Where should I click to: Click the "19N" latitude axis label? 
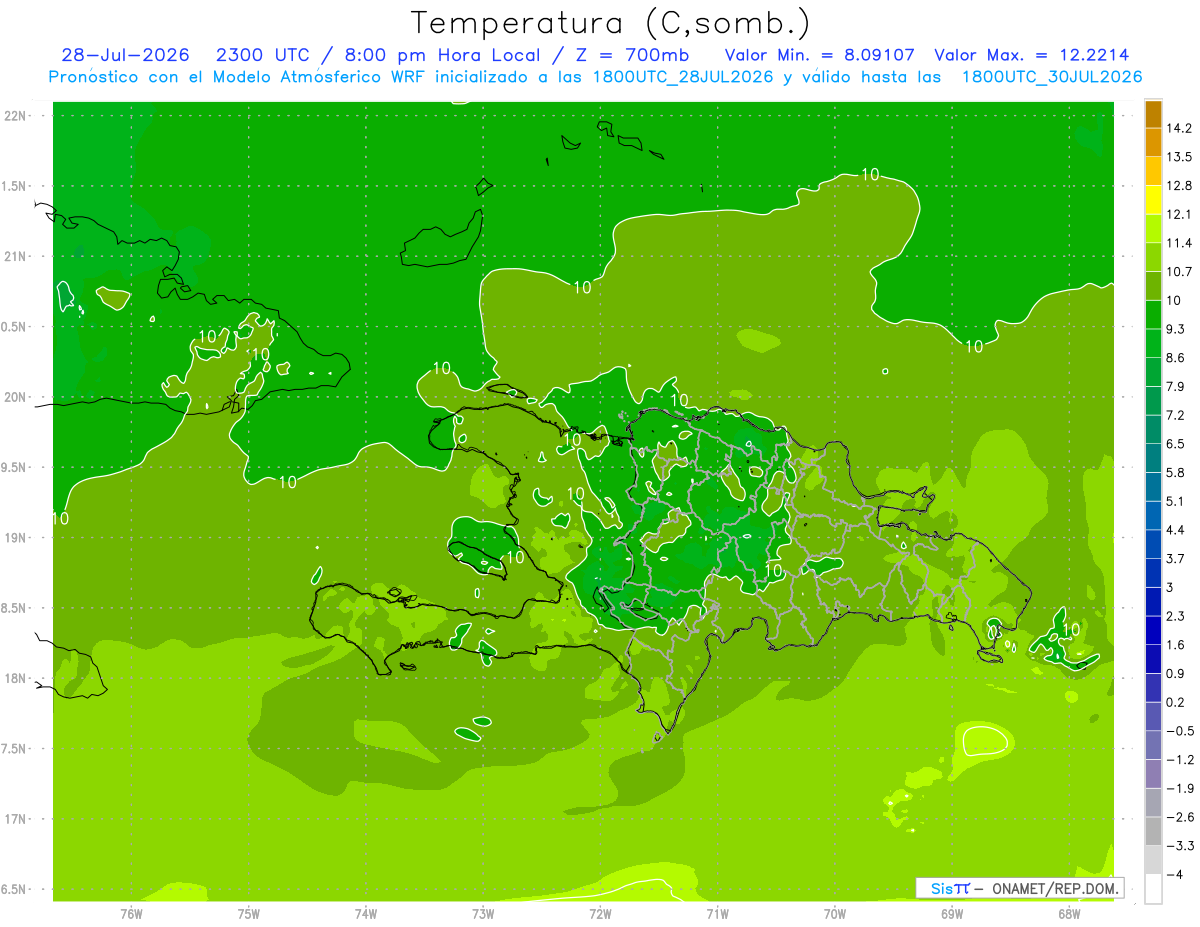(x=14, y=537)
